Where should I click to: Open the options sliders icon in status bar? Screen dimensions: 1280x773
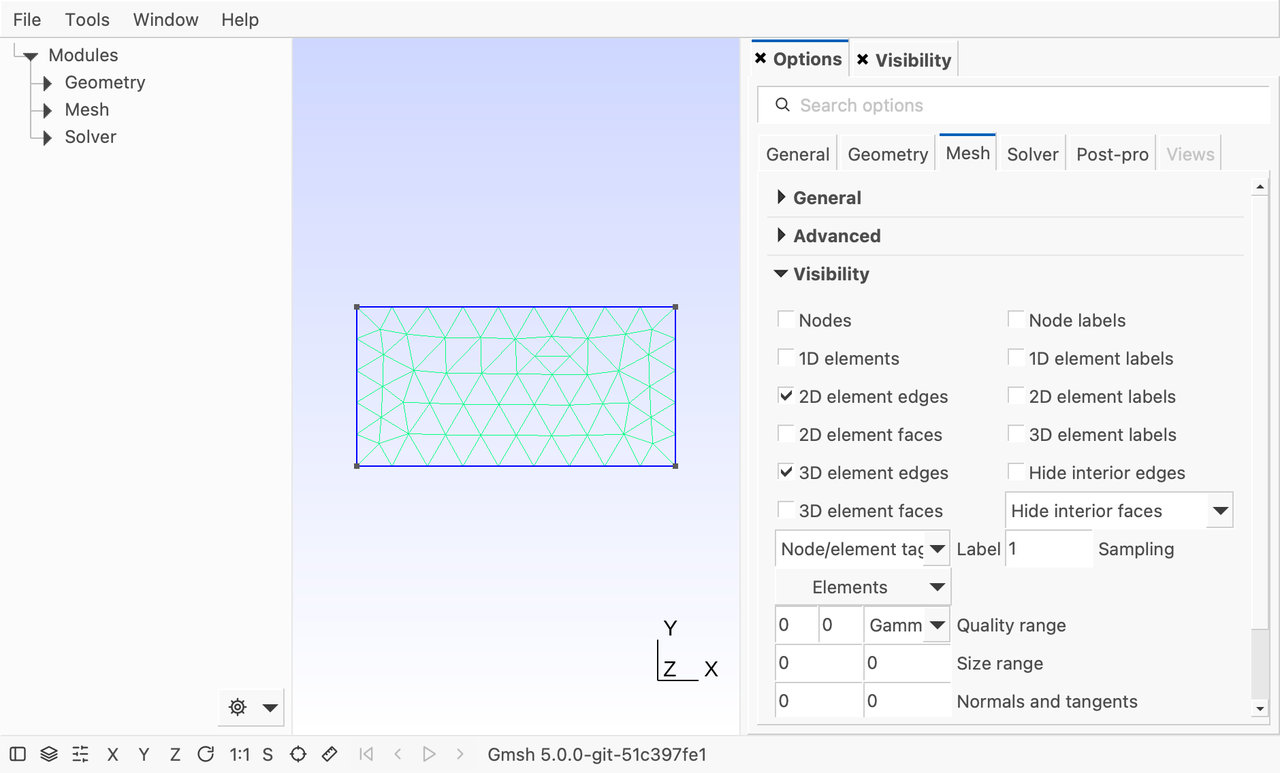coord(81,754)
